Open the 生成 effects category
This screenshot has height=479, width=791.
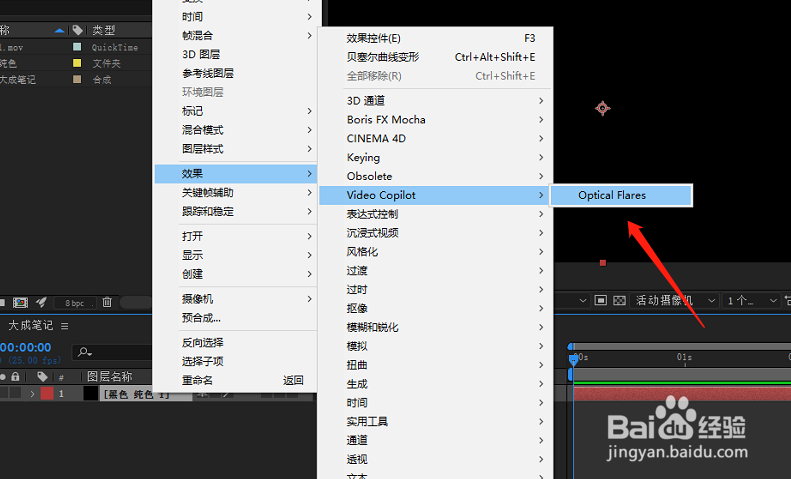point(435,384)
